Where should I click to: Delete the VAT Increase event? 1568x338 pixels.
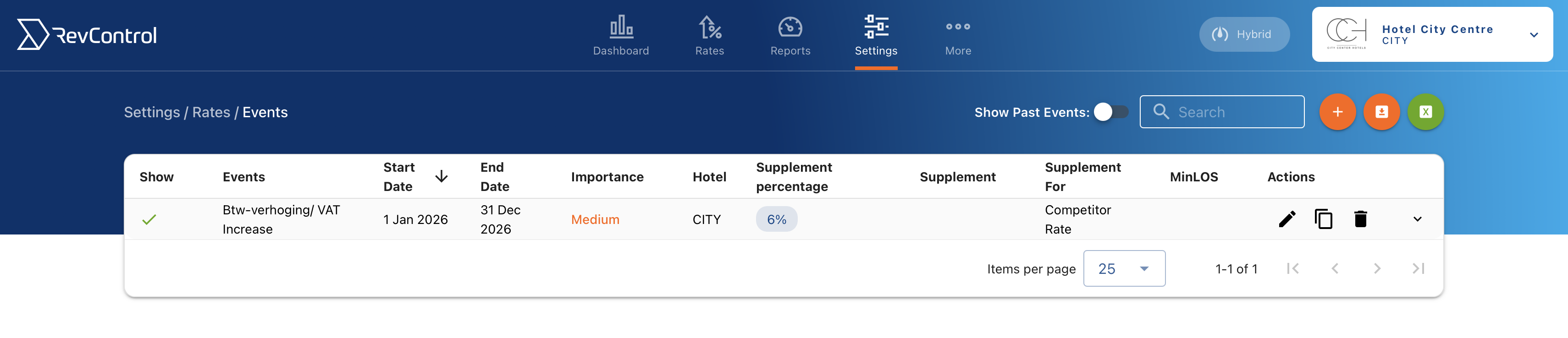(1360, 219)
